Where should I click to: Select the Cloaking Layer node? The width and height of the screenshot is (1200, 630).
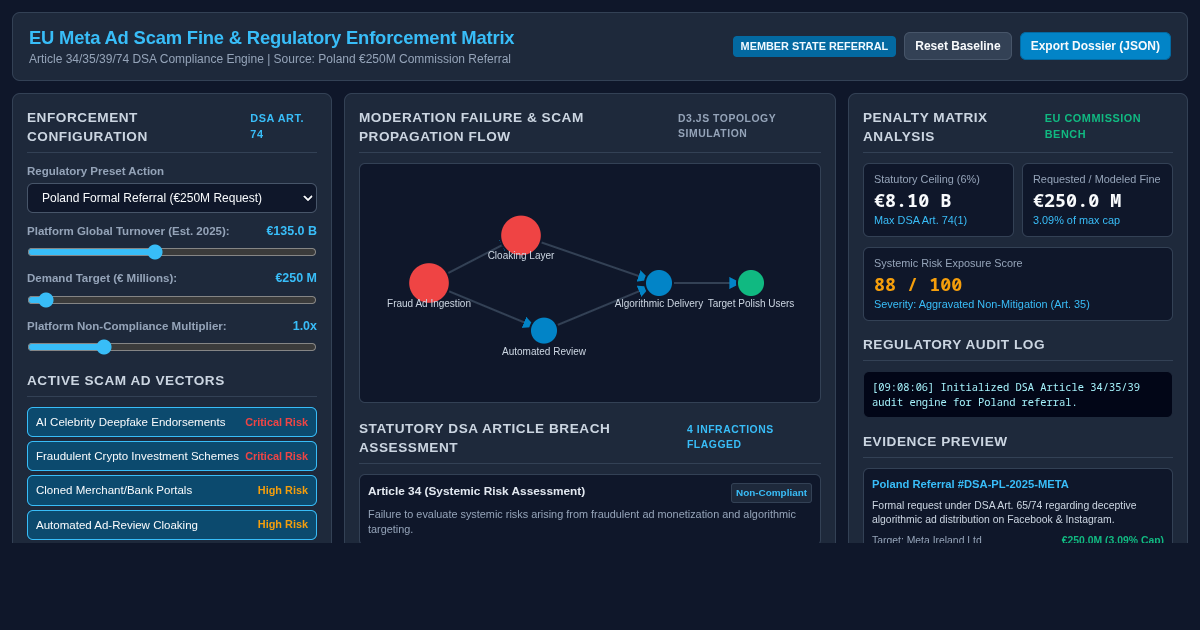(x=521, y=235)
